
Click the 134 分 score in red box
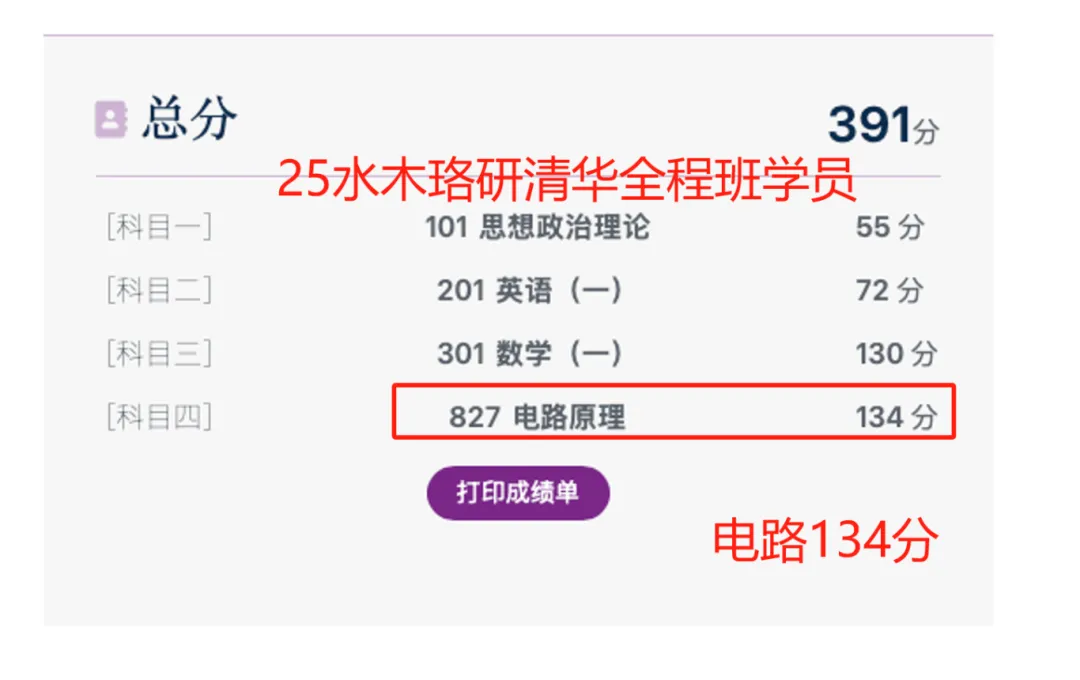coord(896,417)
